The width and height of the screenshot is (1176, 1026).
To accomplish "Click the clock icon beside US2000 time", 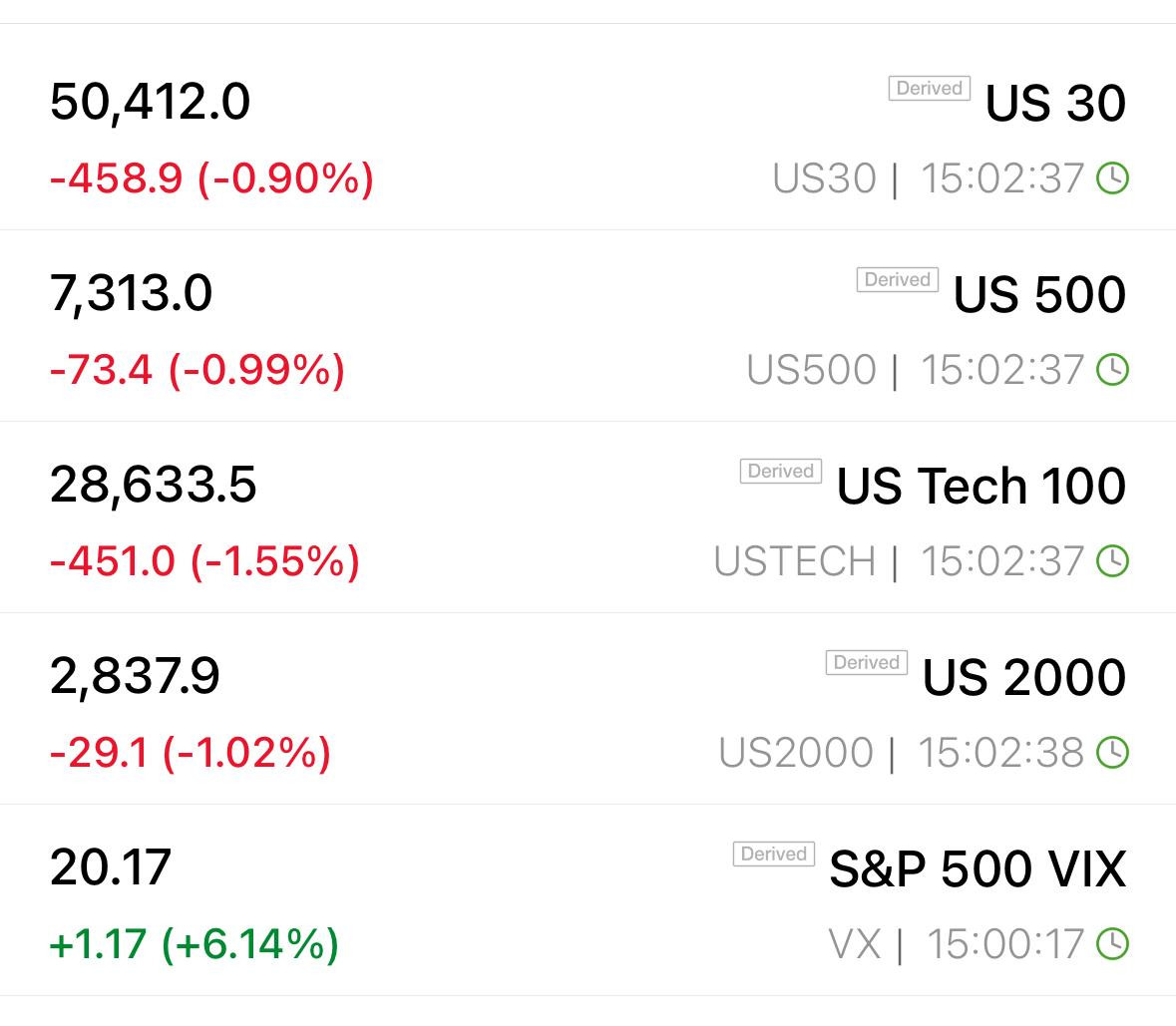I will coord(1112,753).
